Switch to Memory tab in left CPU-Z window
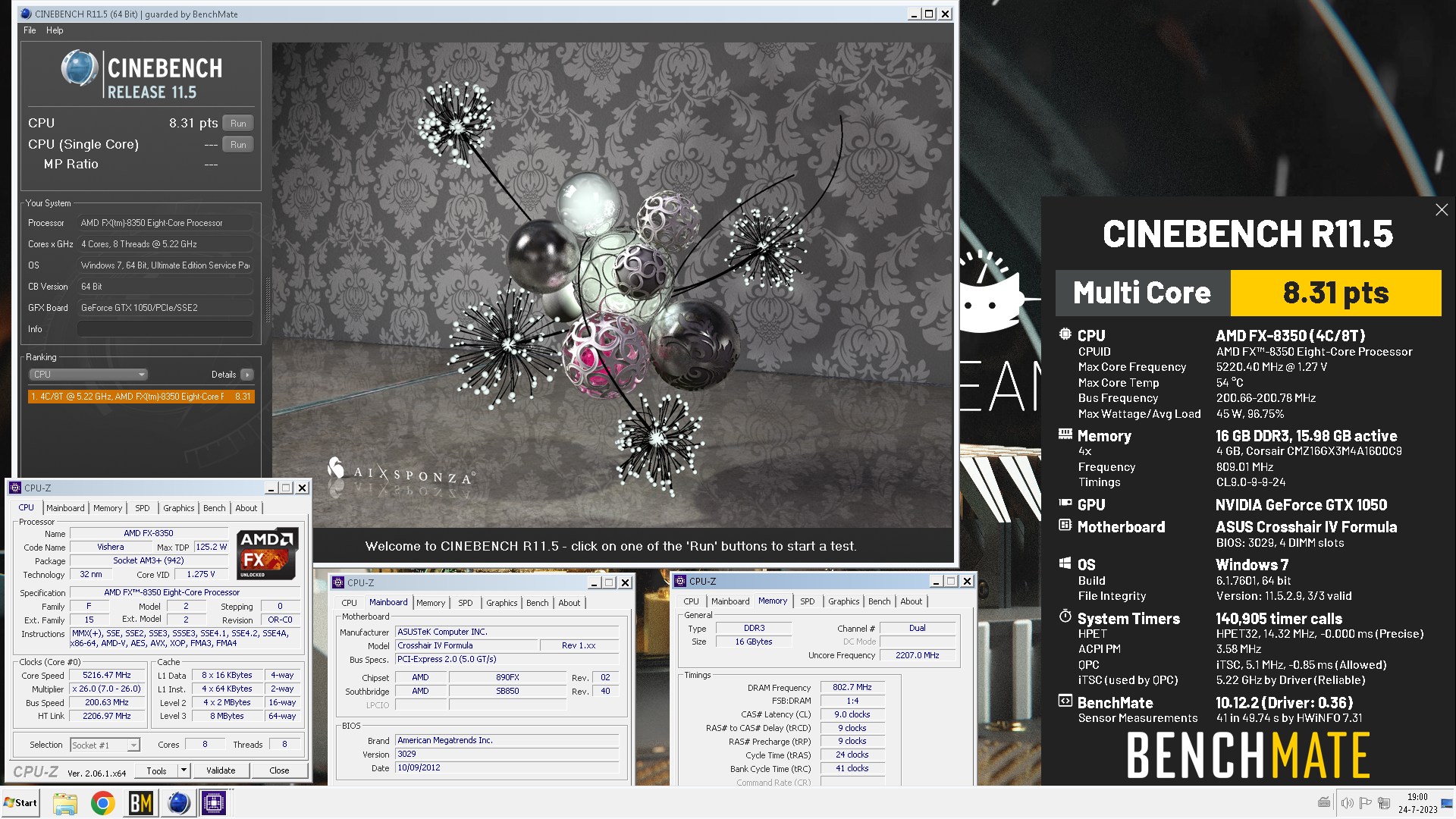The height and width of the screenshot is (819, 1456). click(108, 508)
